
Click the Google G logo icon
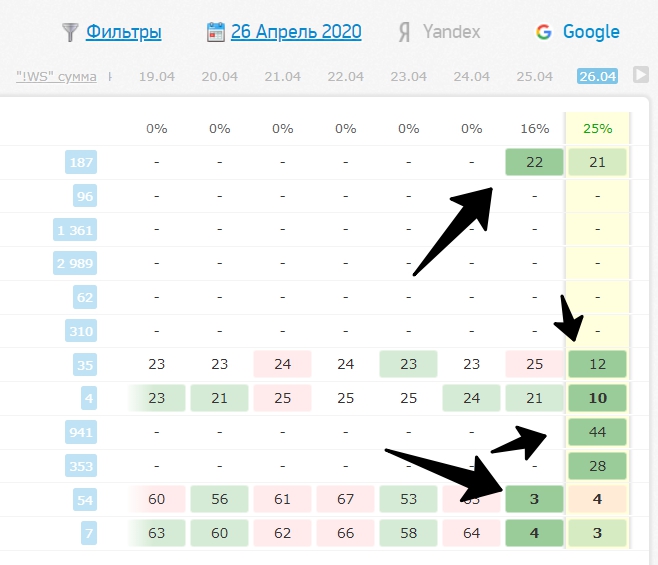pos(543,32)
